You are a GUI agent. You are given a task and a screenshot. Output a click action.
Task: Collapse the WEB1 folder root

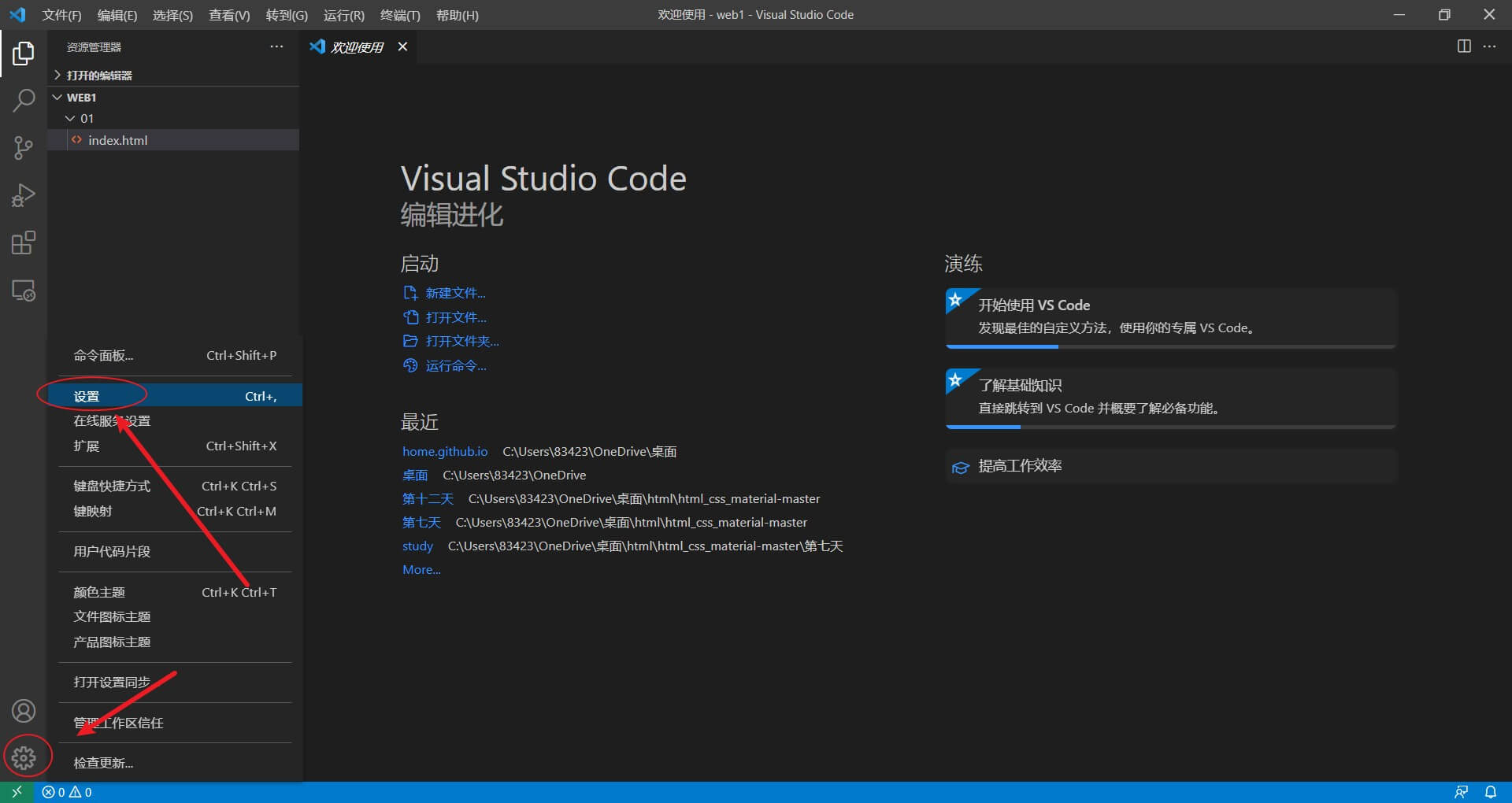pyautogui.click(x=173, y=97)
